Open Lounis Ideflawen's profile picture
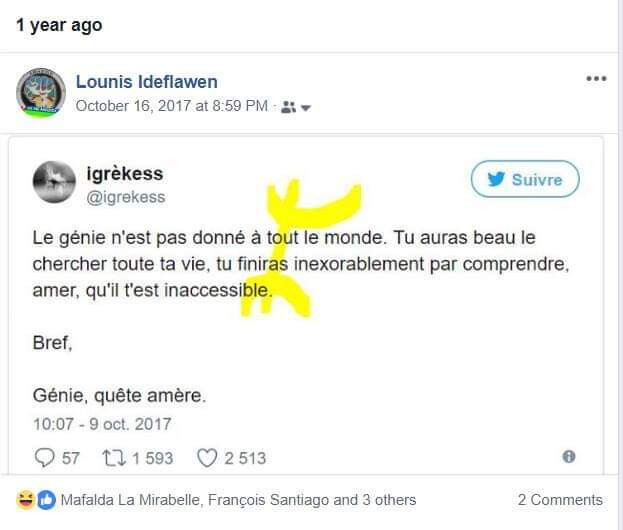Screen dimensions: 623x530 [41, 93]
